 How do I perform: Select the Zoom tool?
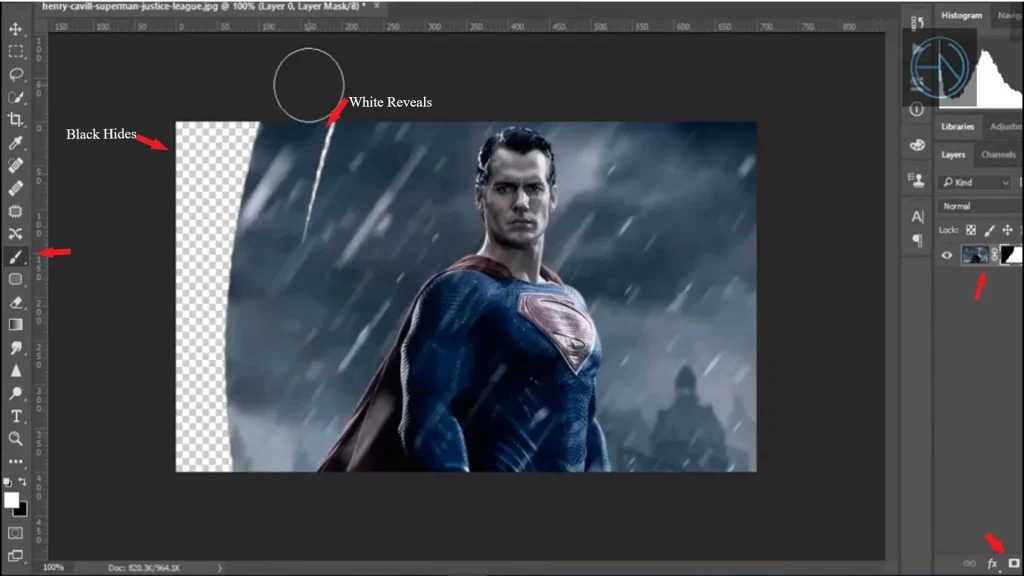[16, 439]
